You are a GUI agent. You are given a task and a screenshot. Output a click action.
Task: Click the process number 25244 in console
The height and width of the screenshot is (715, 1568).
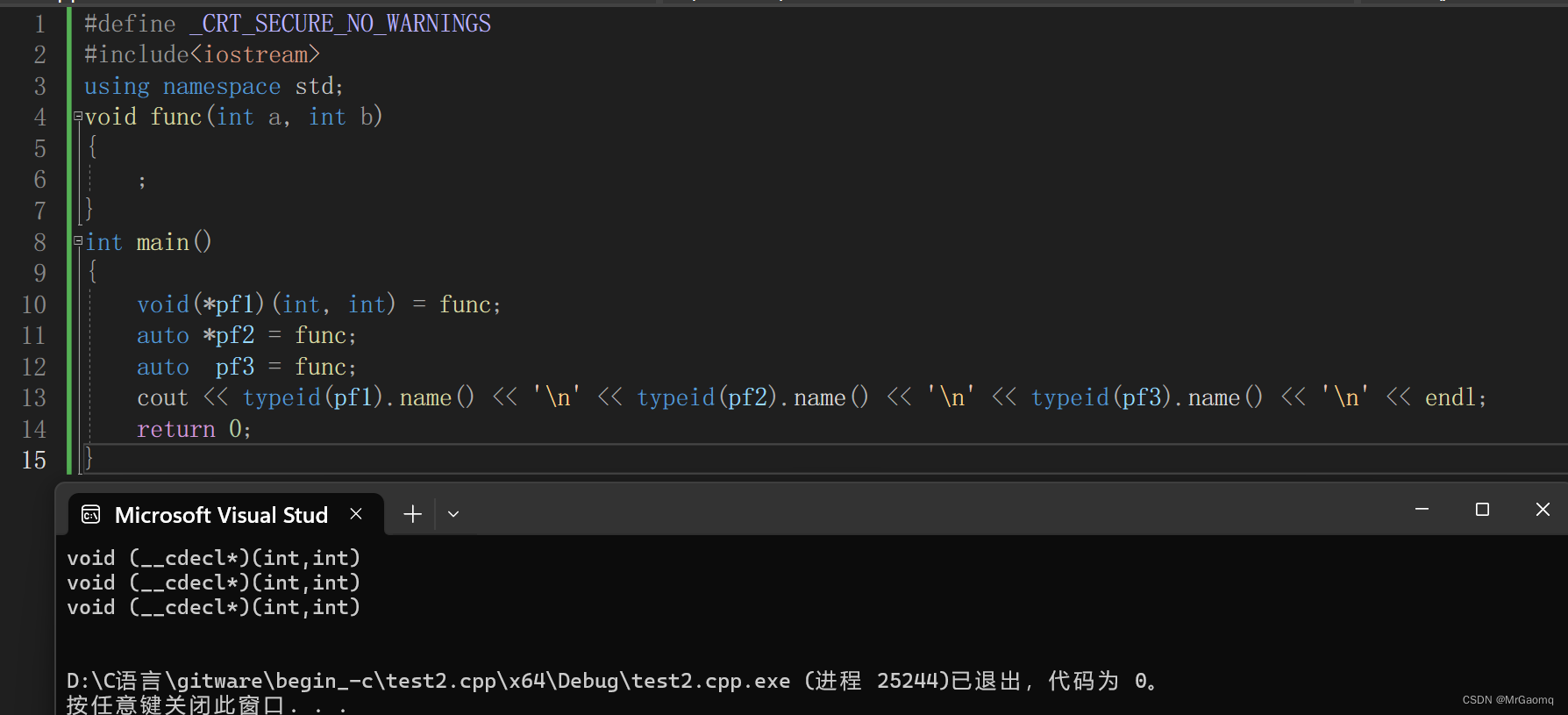908,681
